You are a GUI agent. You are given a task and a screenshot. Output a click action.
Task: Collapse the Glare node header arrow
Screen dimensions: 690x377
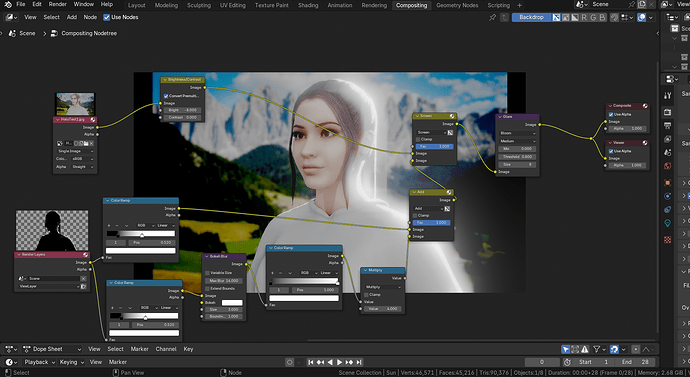pos(499,117)
